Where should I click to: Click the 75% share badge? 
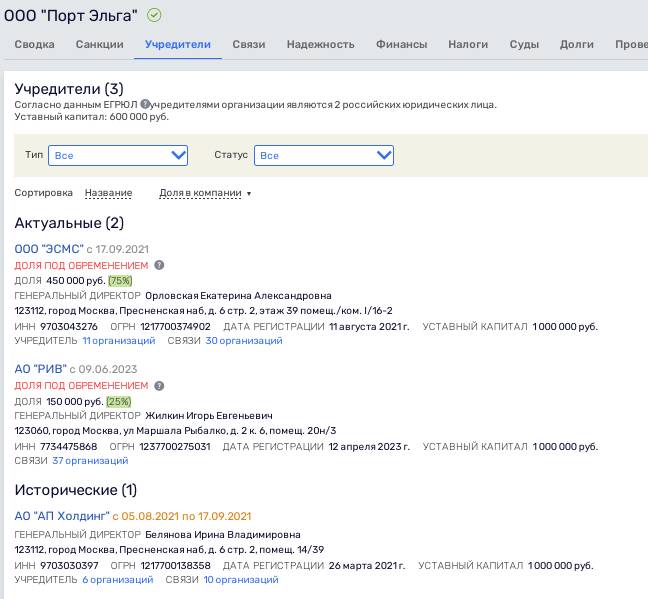coord(120,281)
